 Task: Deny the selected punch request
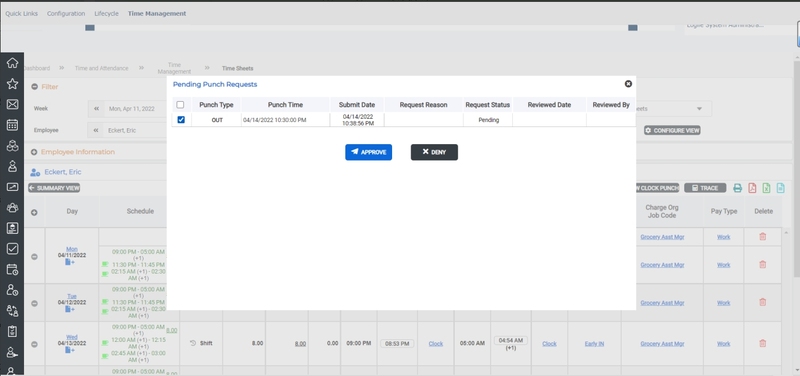(434, 152)
